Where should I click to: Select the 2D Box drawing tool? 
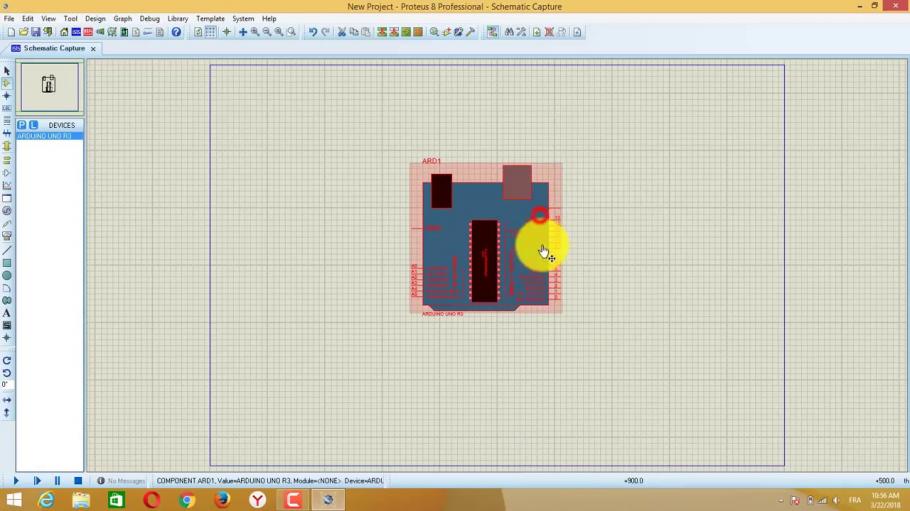pos(7,263)
